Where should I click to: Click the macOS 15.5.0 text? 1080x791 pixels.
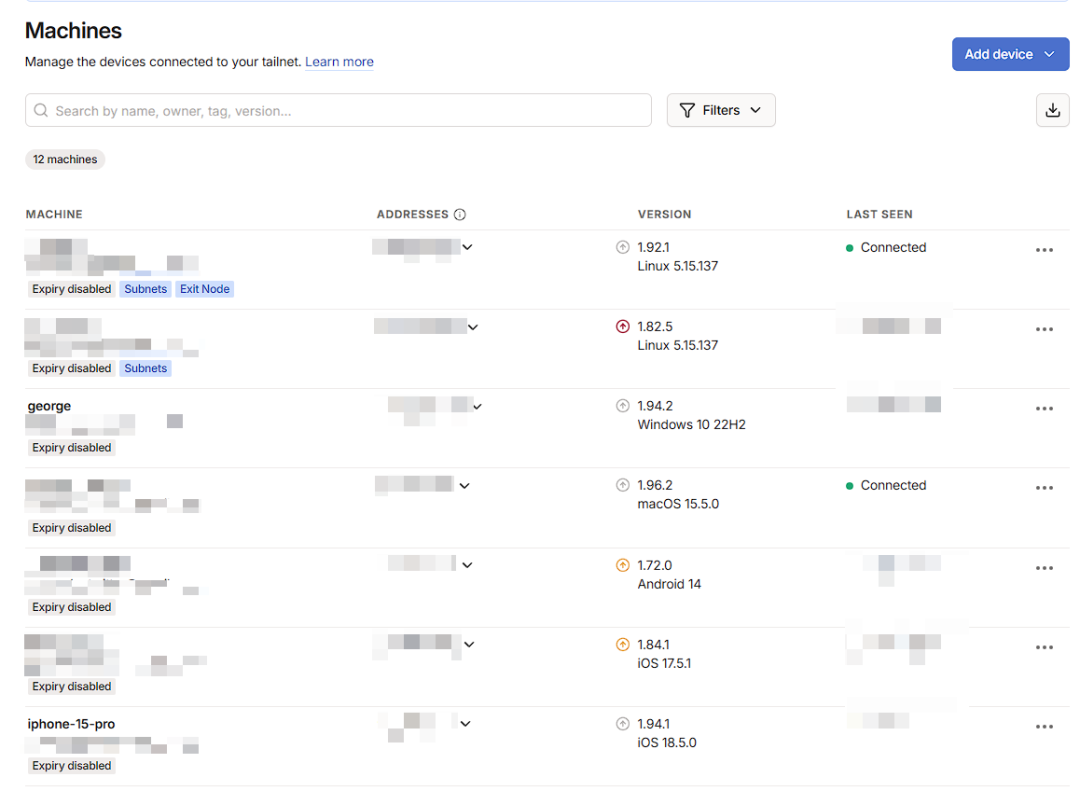(x=678, y=504)
